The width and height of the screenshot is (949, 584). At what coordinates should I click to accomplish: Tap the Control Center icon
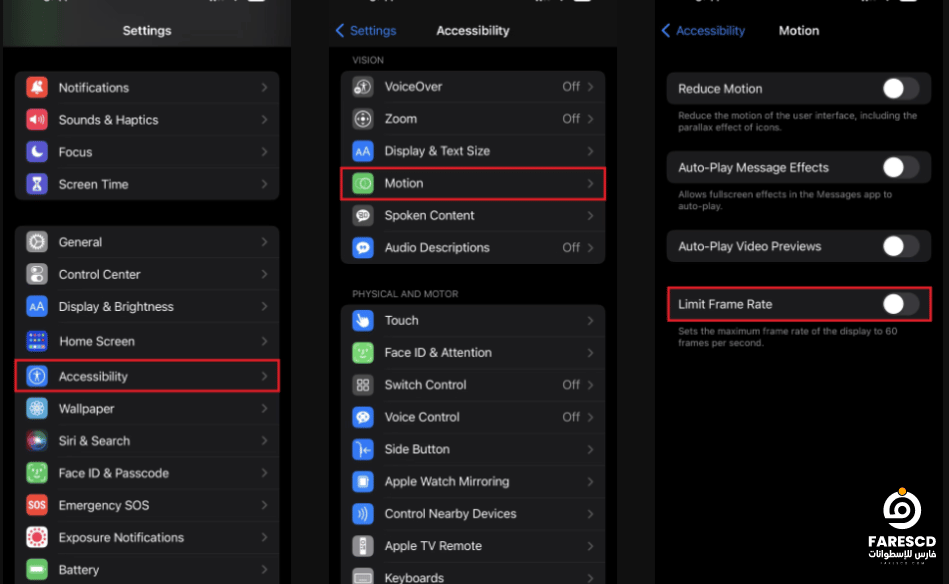coord(37,274)
